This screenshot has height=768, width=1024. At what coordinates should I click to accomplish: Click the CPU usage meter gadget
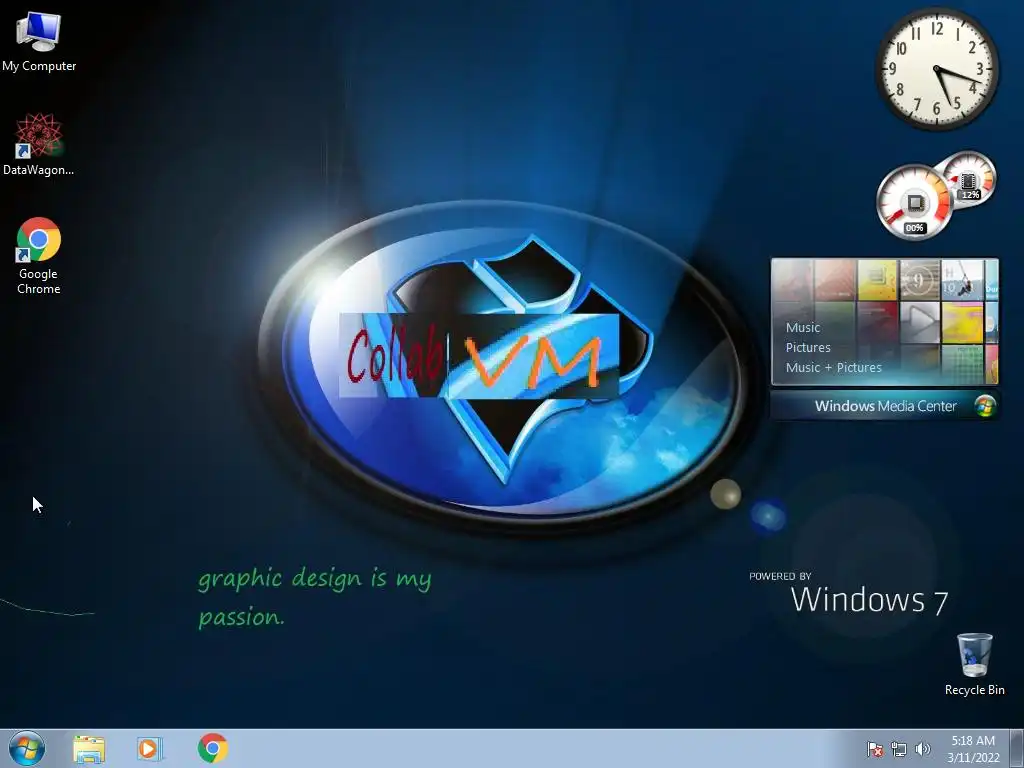[x=914, y=202]
